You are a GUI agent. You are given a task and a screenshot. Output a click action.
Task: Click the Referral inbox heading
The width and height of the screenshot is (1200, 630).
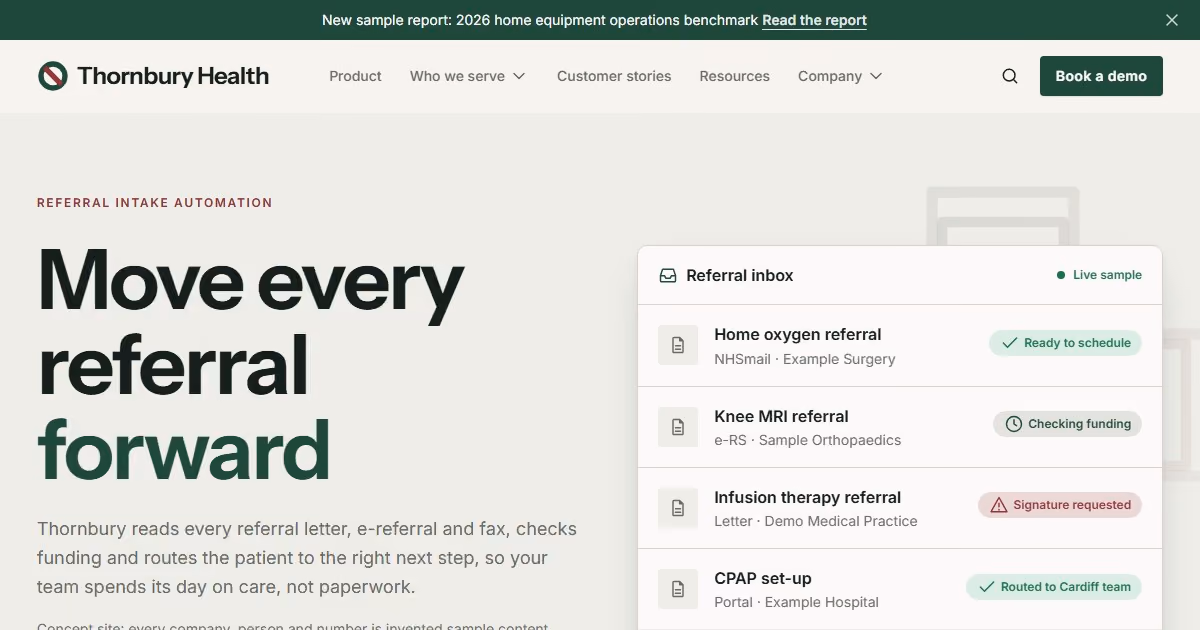point(740,275)
